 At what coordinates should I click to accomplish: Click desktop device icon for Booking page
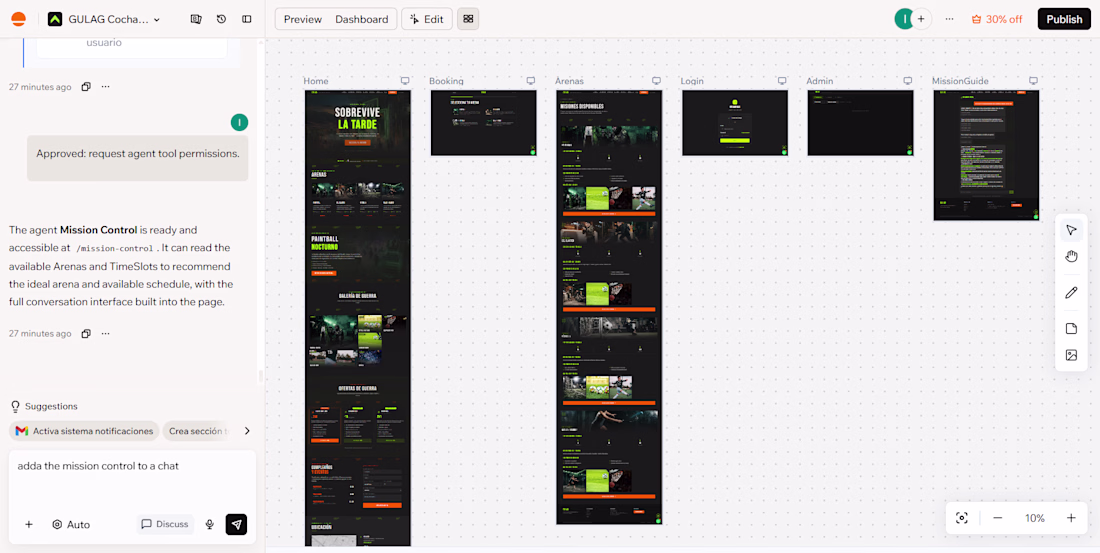coord(530,81)
